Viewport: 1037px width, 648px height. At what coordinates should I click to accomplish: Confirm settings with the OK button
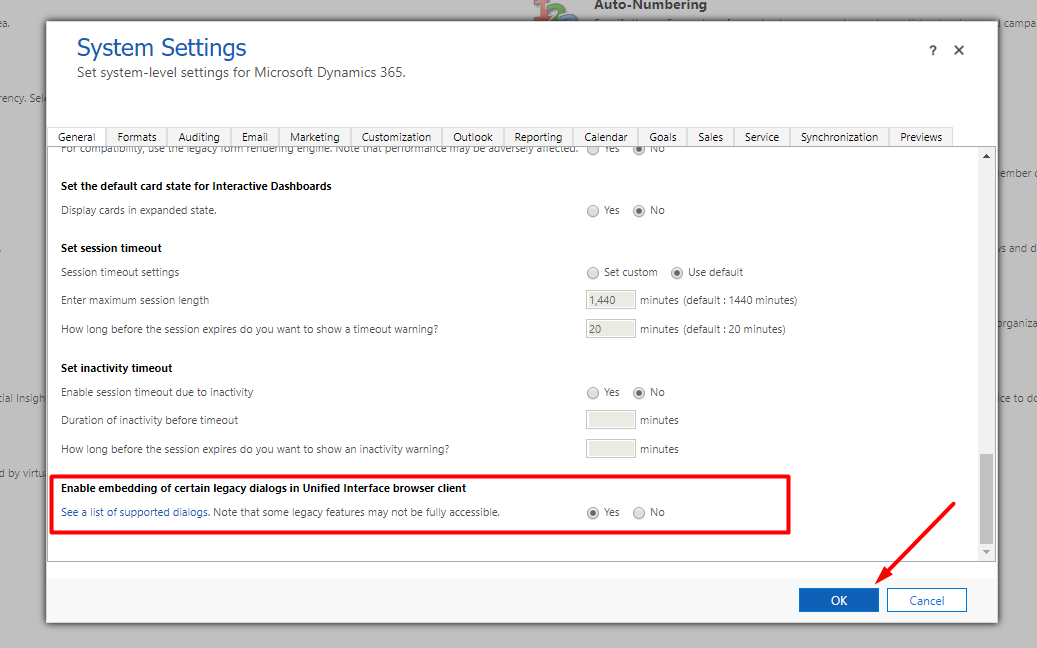(839, 600)
